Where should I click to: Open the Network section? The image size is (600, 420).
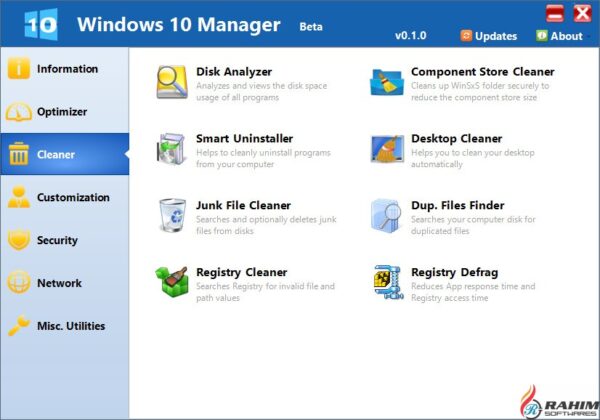(x=64, y=283)
